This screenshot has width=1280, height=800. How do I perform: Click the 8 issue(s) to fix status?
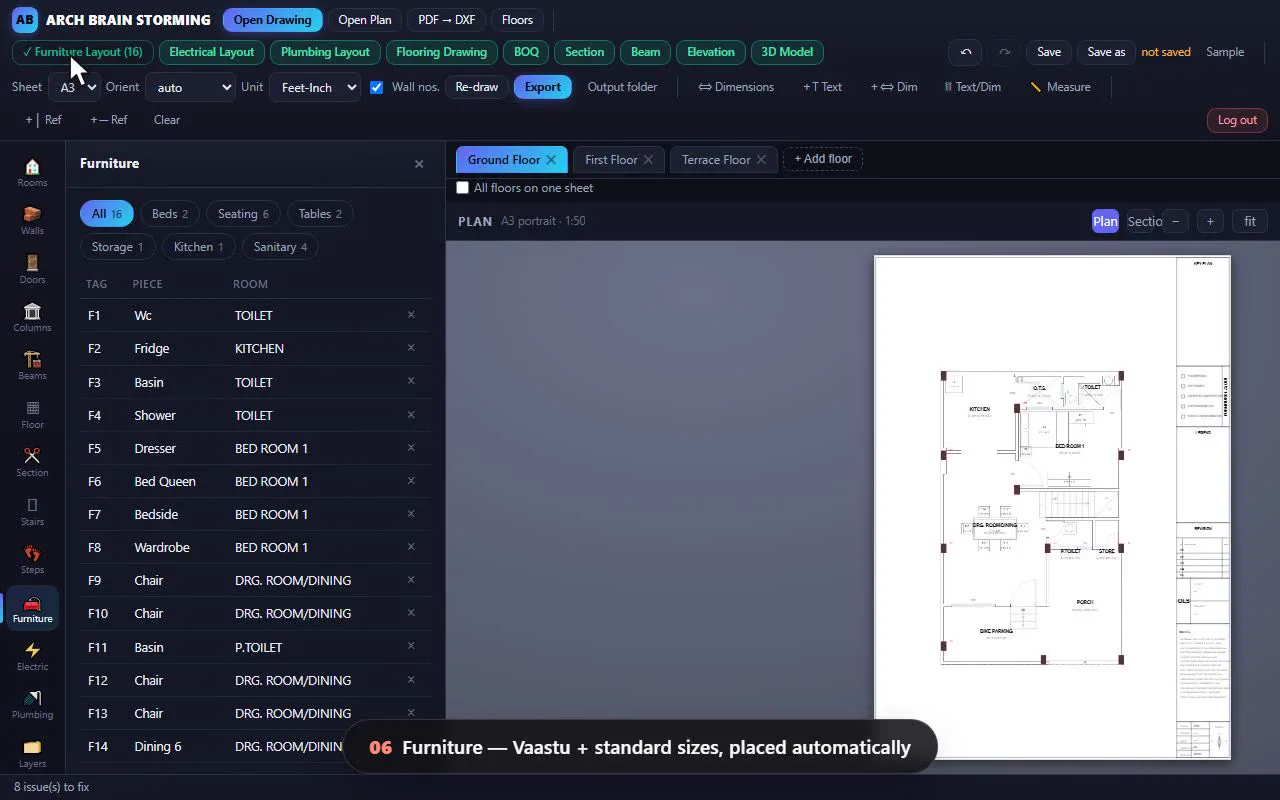51,787
